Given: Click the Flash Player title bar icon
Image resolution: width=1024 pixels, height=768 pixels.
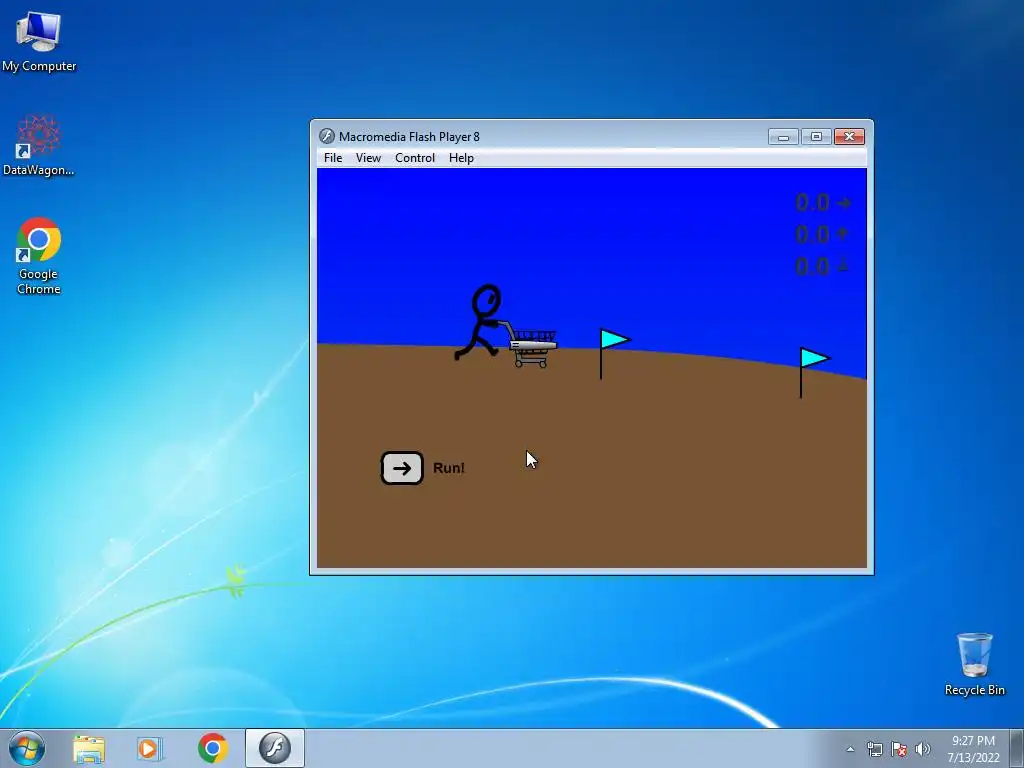Looking at the screenshot, I should pyautogui.click(x=327, y=136).
